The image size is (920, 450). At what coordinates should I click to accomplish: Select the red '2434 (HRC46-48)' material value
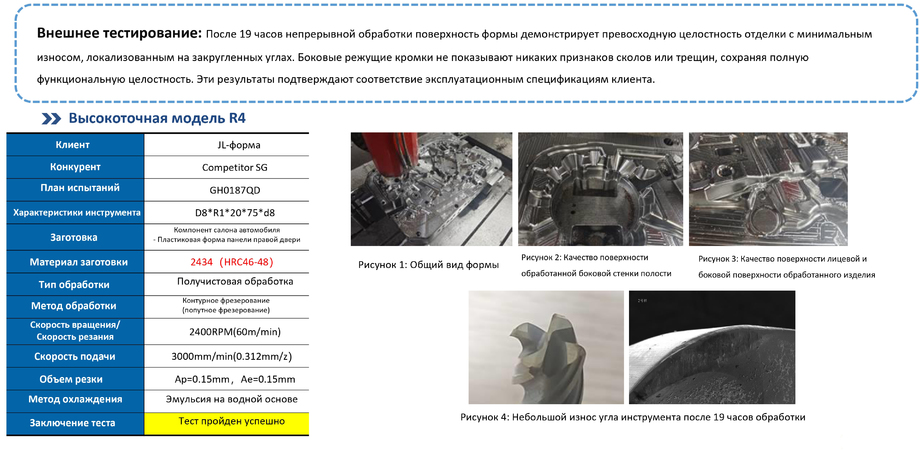[x=226, y=262]
